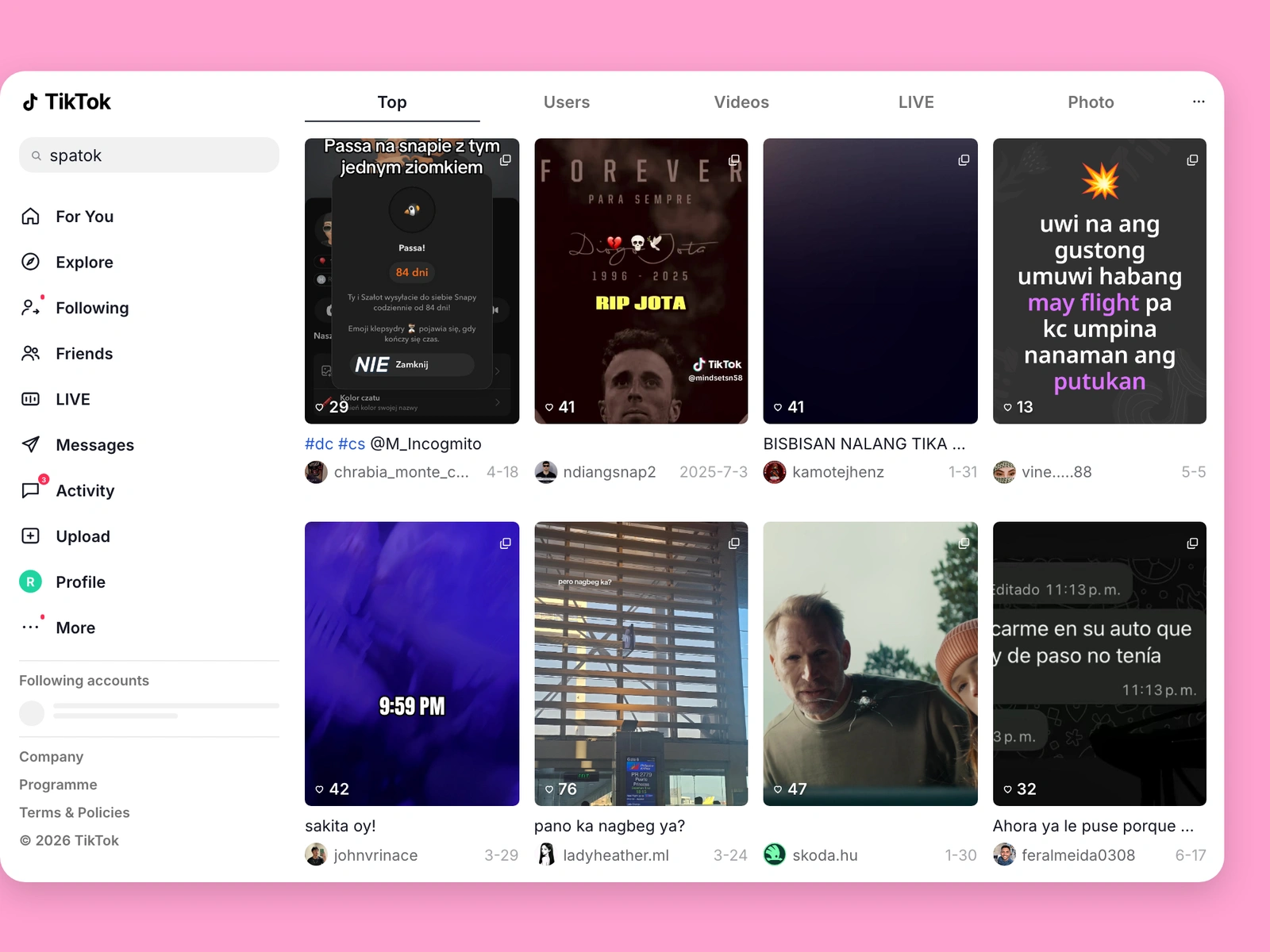Click heart icon showing 13 likes
Viewport: 1270px width, 952px height.
tap(1007, 407)
